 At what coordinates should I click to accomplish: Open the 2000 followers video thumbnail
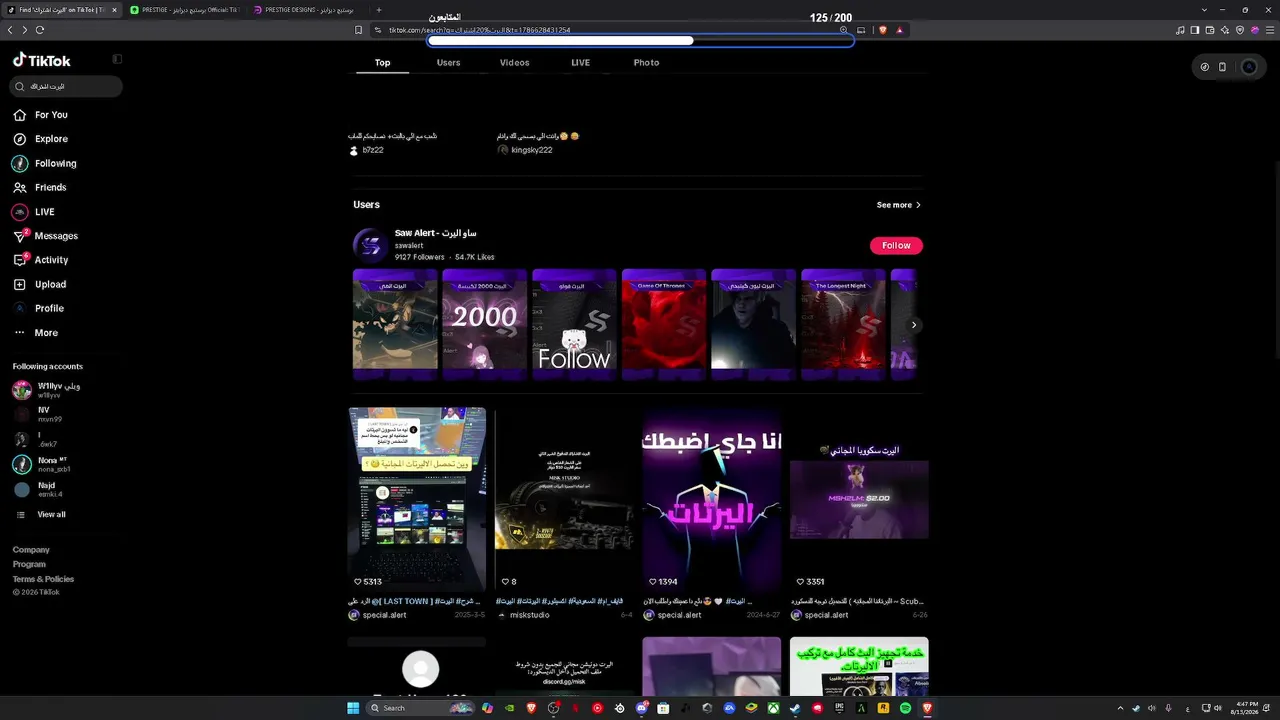point(484,324)
